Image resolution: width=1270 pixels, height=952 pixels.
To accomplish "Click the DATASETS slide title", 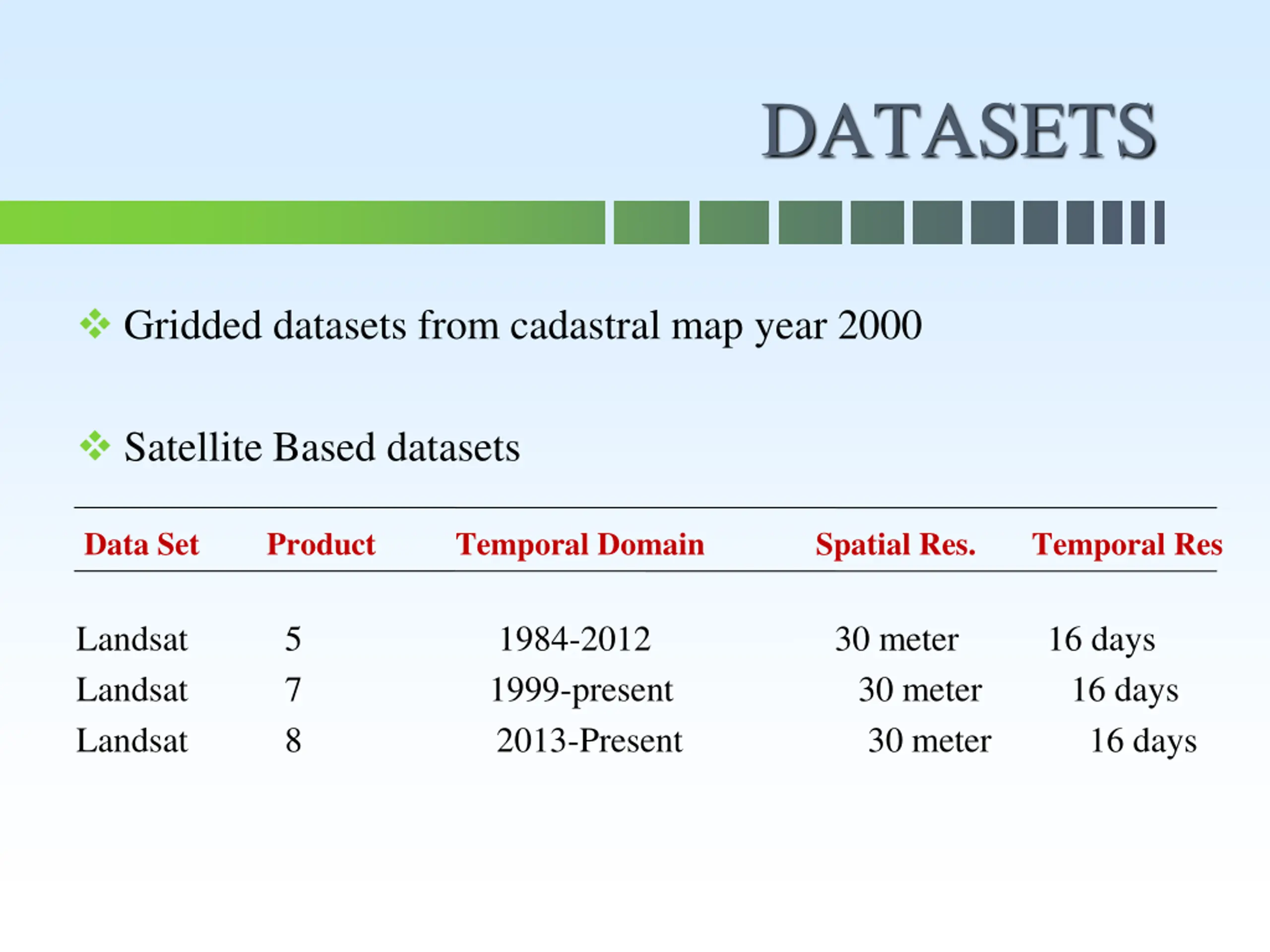I will point(958,131).
